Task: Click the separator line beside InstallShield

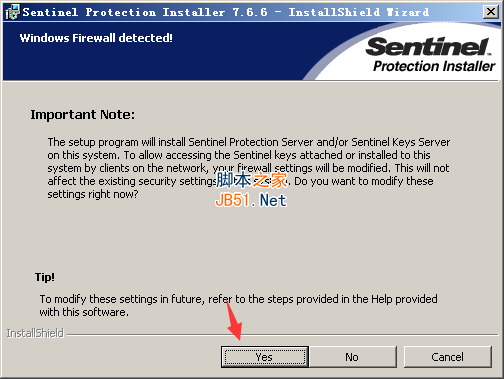Action: [282, 334]
